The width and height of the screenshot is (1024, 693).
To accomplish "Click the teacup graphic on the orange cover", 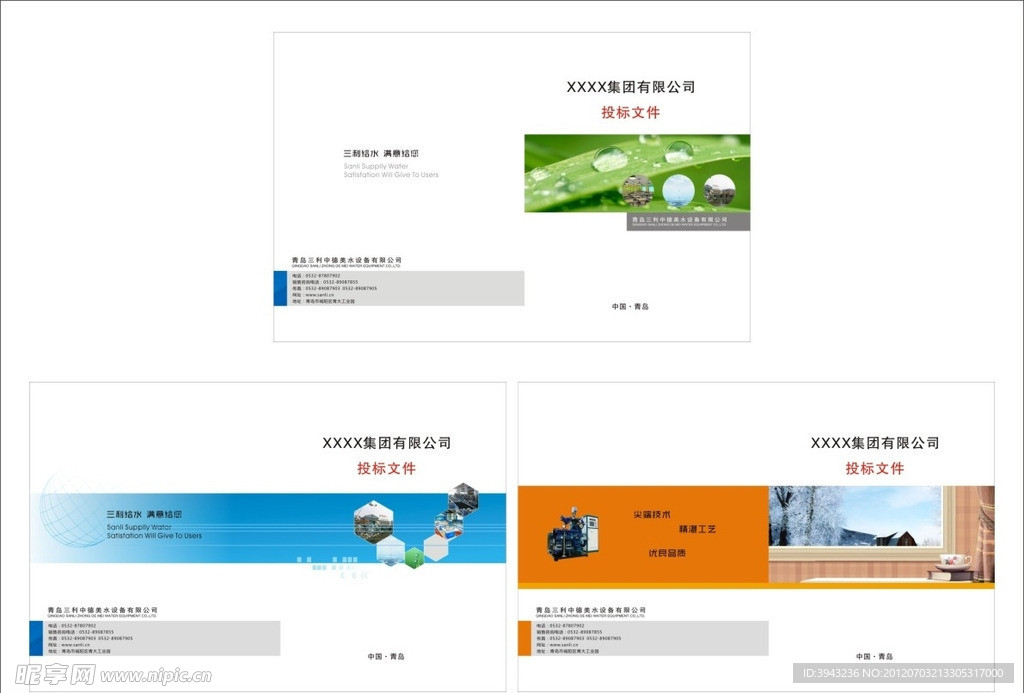I will [957, 562].
